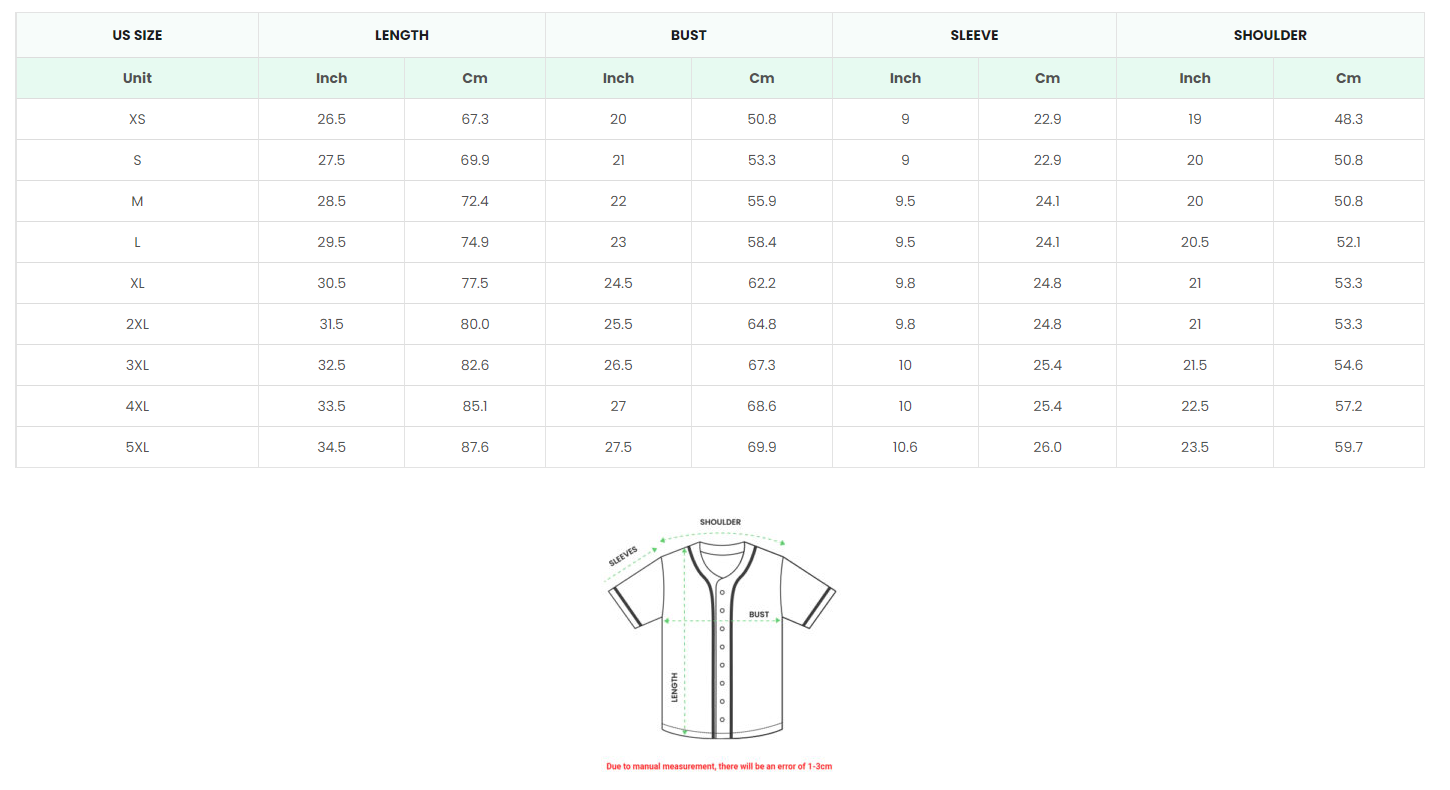Select the 2XL size row label
The height and width of the screenshot is (790, 1450).
click(137, 324)
